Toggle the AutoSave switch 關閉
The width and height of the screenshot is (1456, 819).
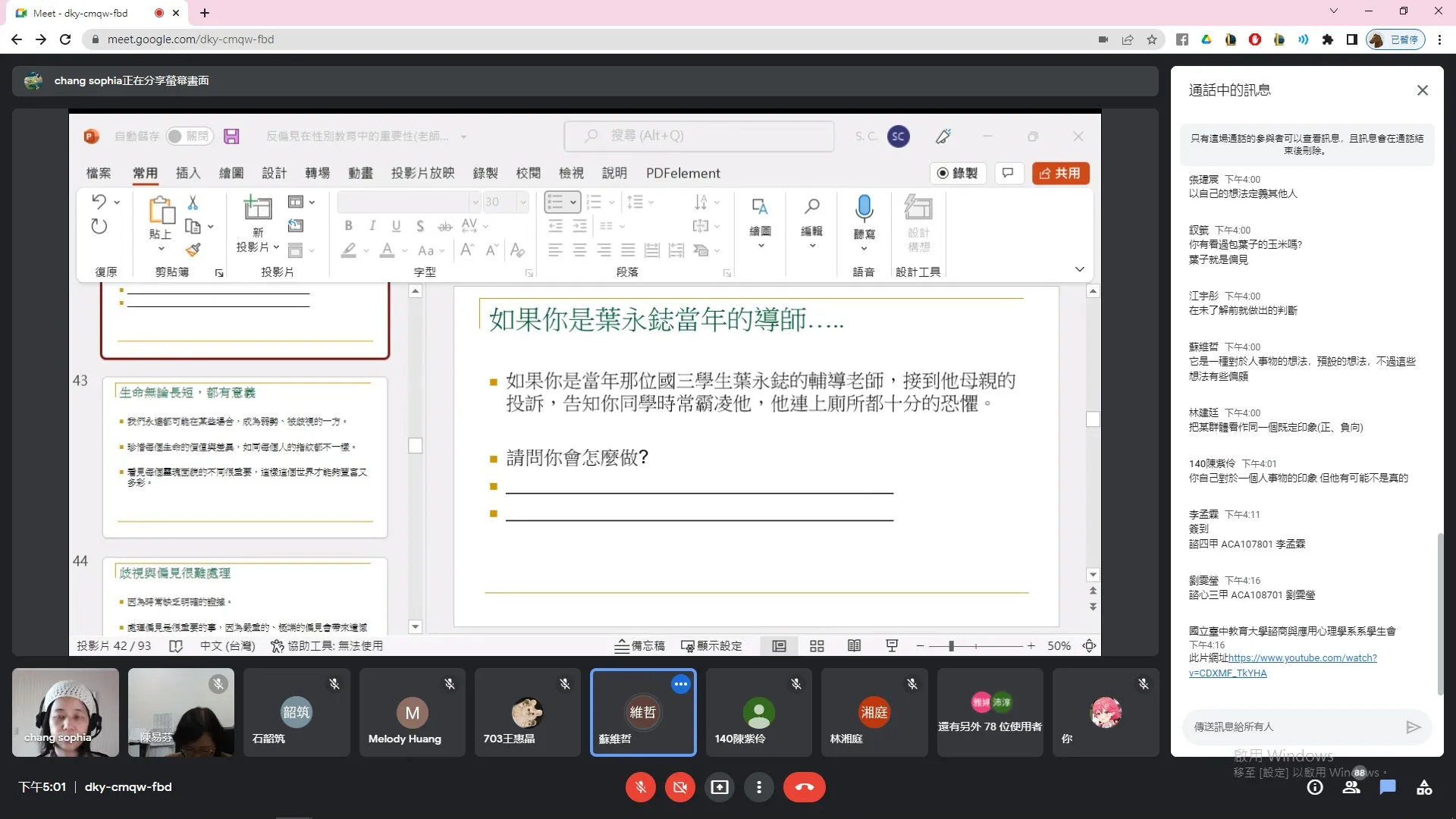point(189,136)
